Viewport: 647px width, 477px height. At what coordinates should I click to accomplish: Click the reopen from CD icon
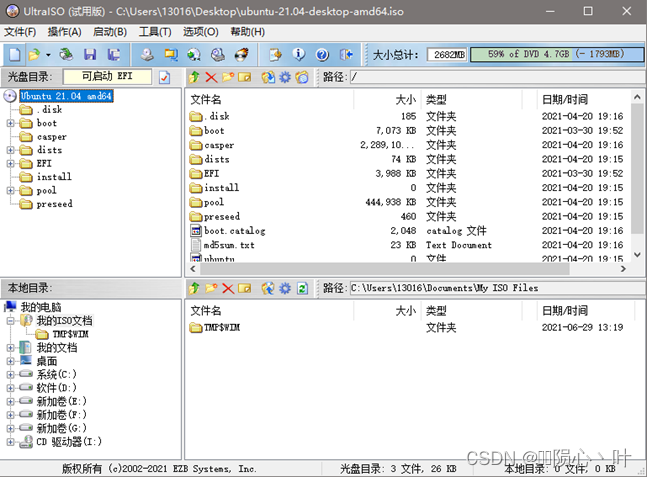pos(66,54)
